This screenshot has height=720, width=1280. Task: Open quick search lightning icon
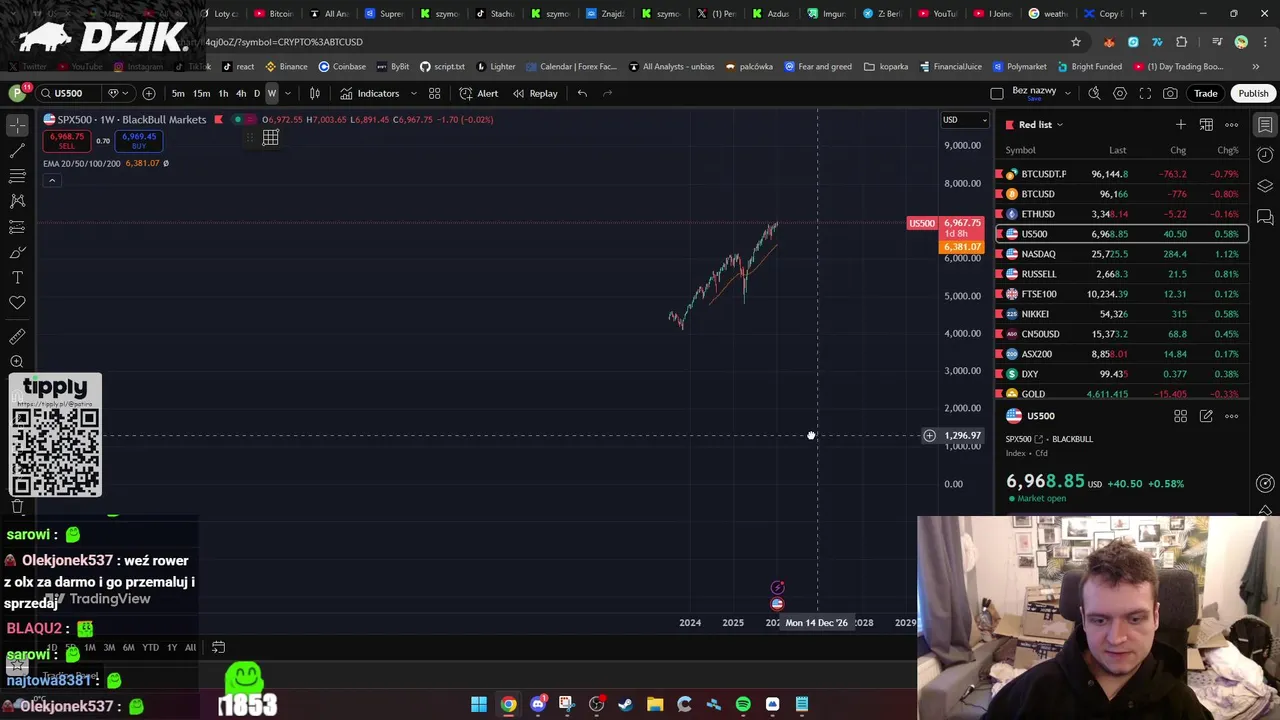[1094, 93]
